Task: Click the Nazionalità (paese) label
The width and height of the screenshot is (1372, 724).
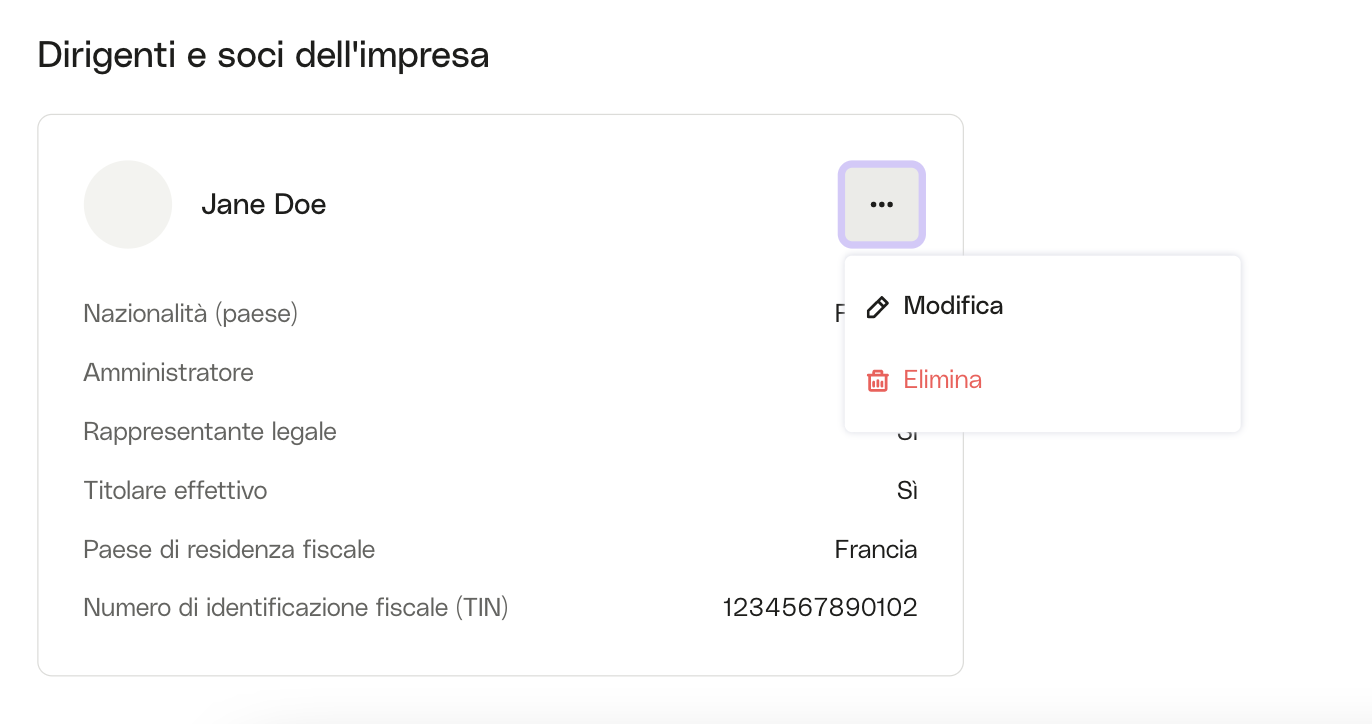Action: [x=190, y=314]
